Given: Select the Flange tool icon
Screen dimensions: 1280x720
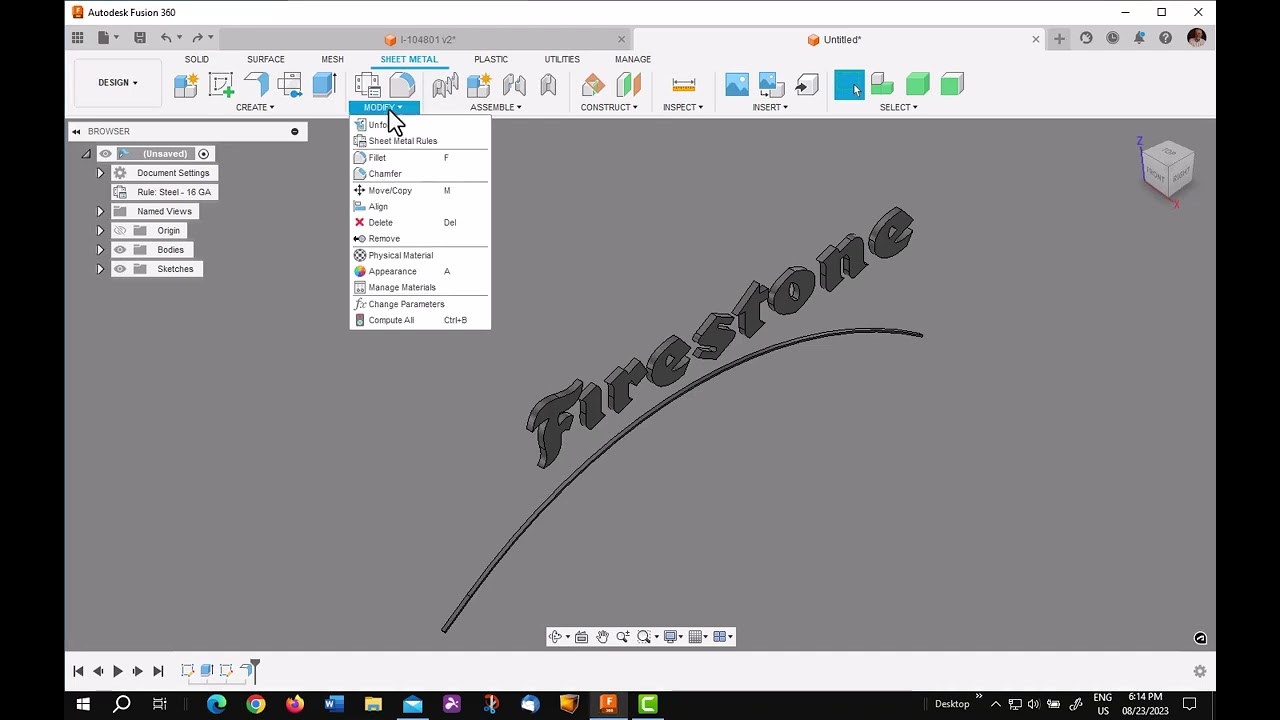Looking at the screenshot, I should point(256,85).
